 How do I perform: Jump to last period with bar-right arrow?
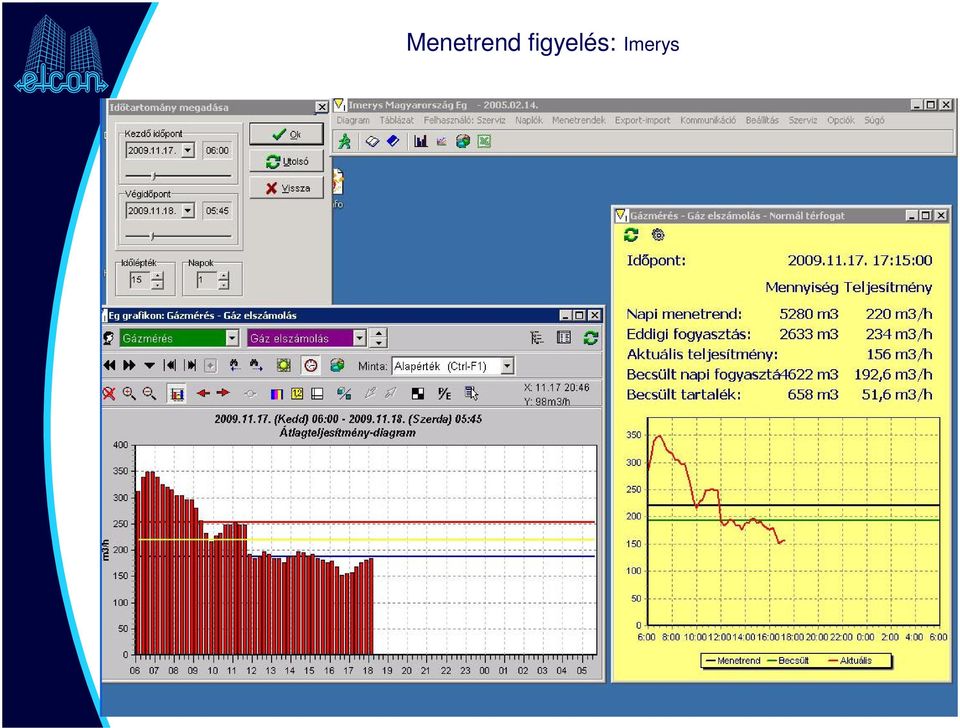coord(190,366)
